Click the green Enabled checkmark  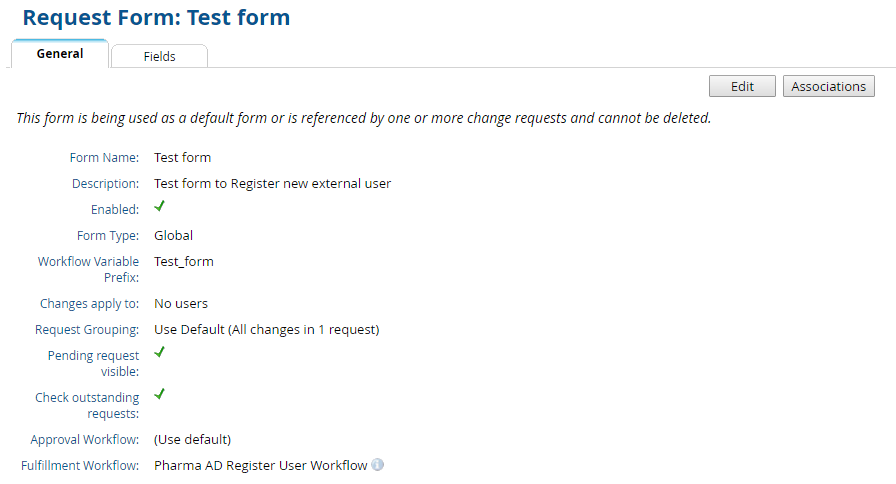(159, 207)
